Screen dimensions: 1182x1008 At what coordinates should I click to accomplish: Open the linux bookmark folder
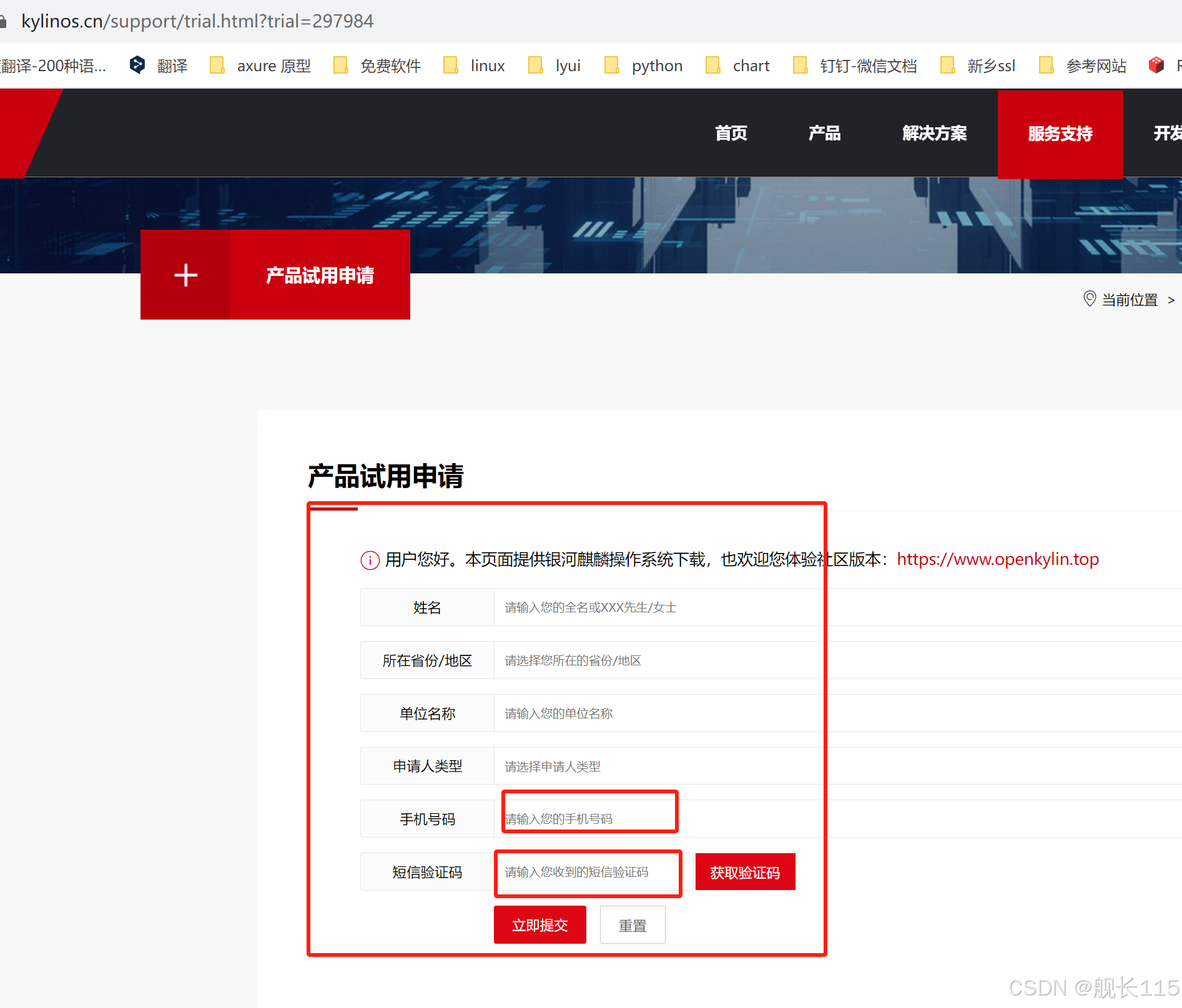click(474, 66)
